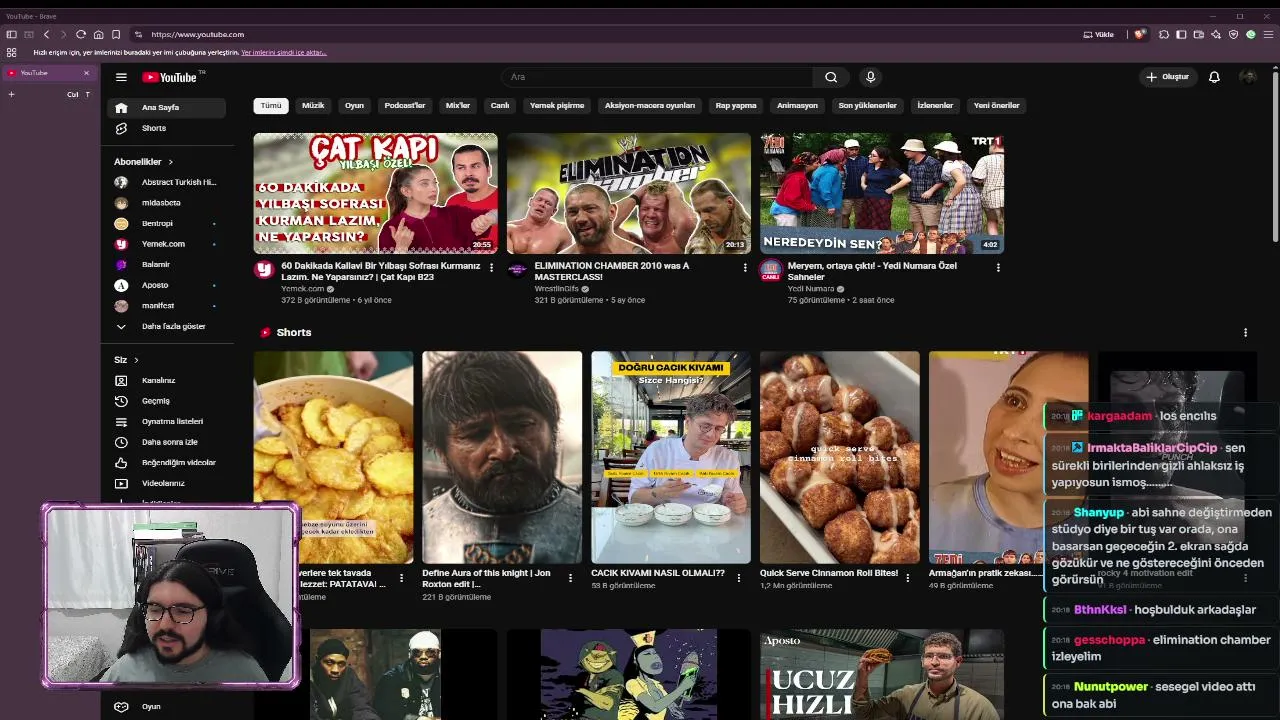The height and width of the screenshot is (720, 1280).
Task: Open the Shorts shelf three-dot menu
Action: pyautogui.click(x=1245, y=332)
